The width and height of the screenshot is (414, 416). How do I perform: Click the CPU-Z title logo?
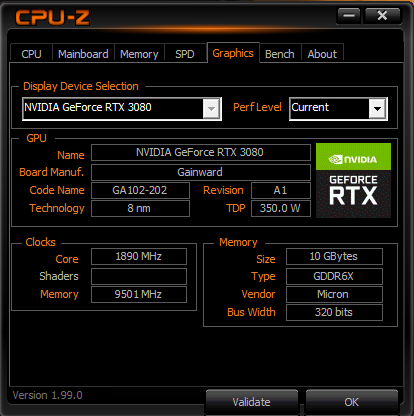click(52, 17)
